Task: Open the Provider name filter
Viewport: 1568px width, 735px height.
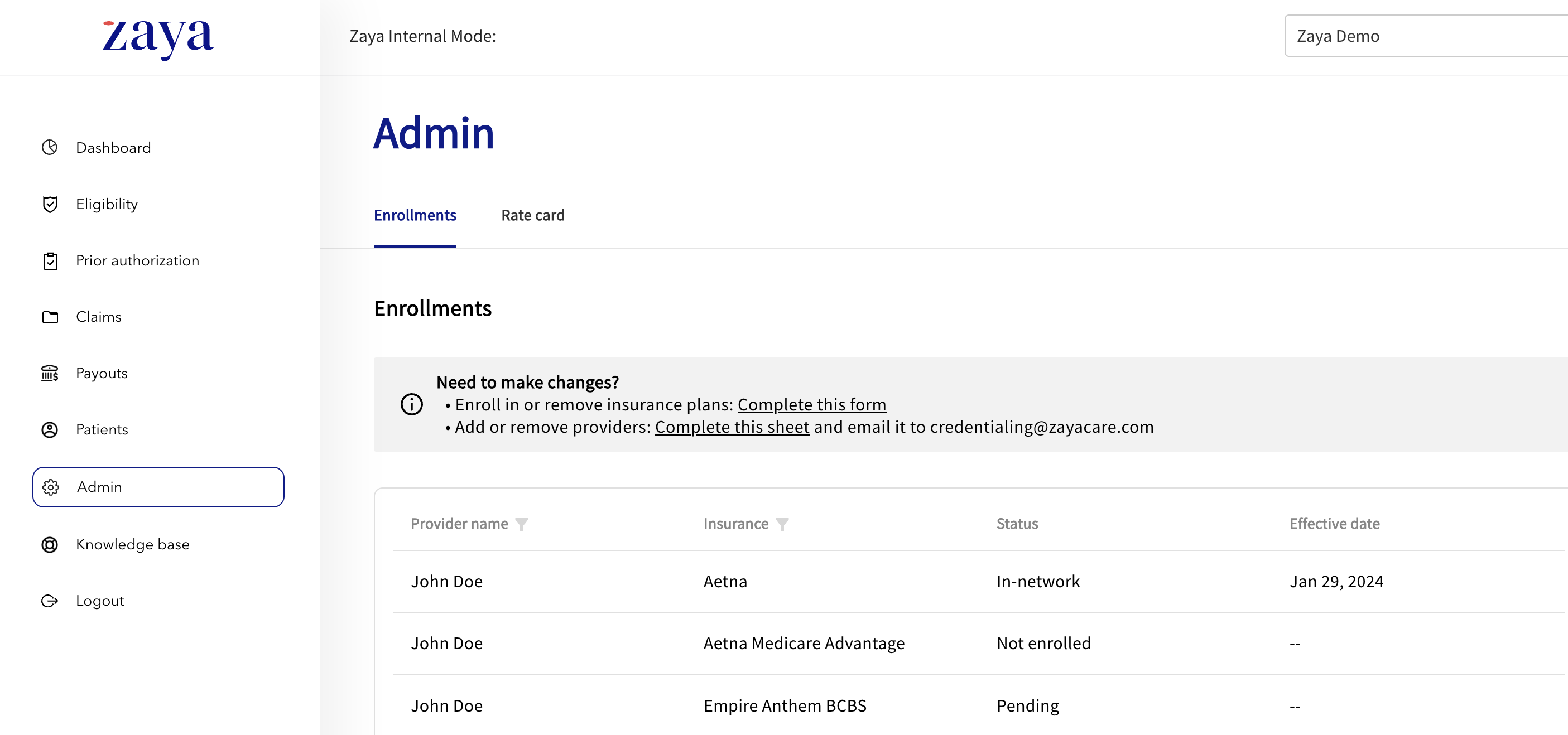Action: click(522, 524)
